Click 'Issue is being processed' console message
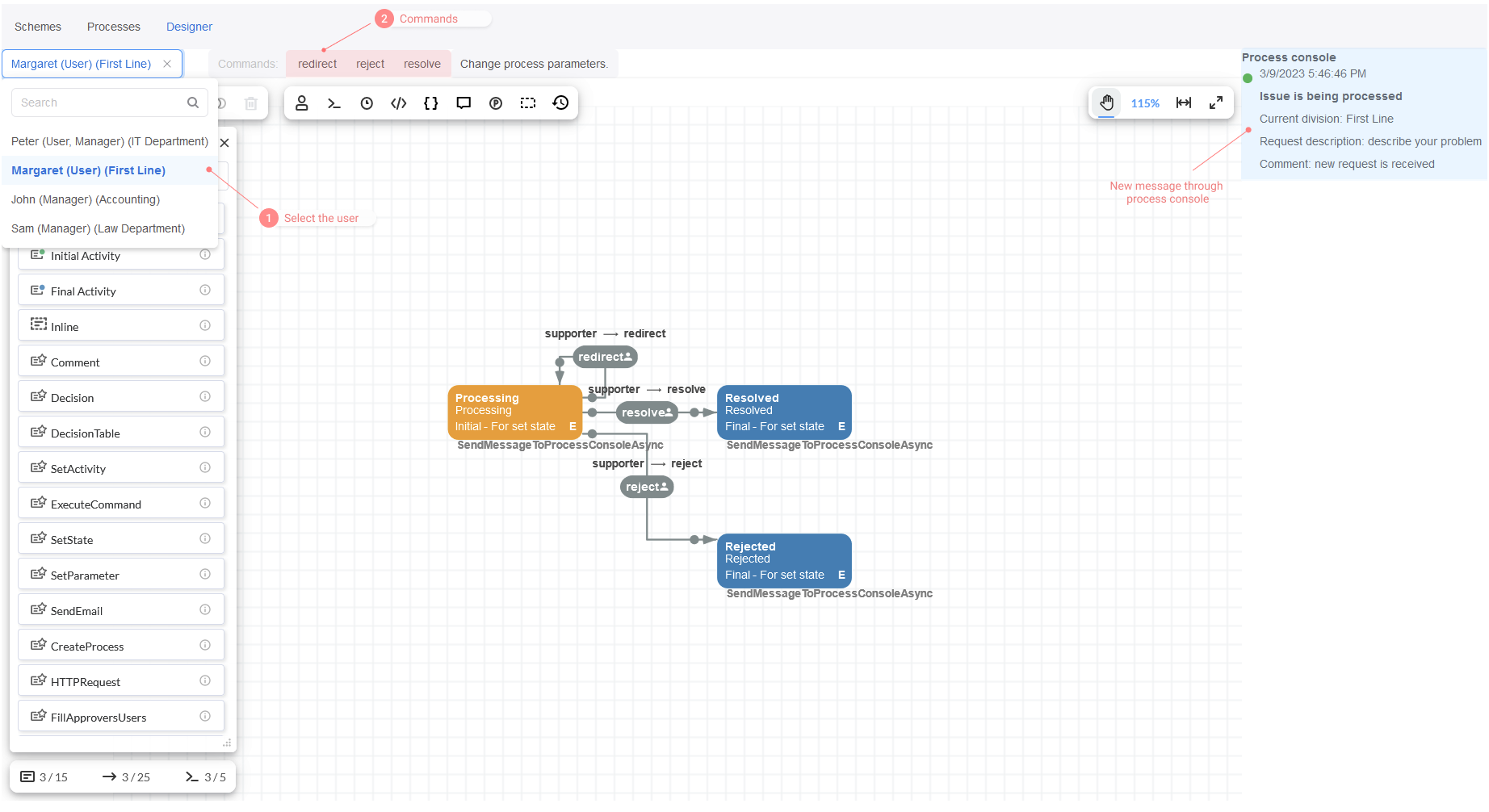The height and width of the screenshot is (812, 1489). pos(1331,96)
